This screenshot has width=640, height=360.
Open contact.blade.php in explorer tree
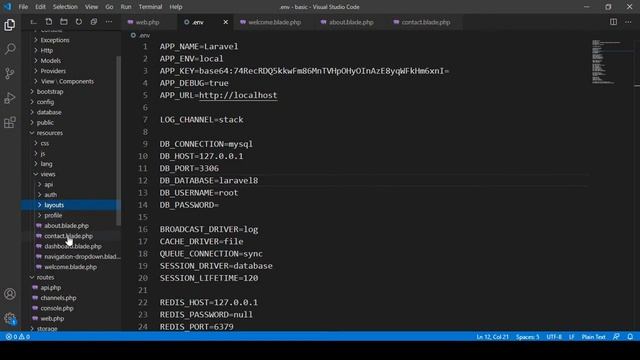pos(68,236)
